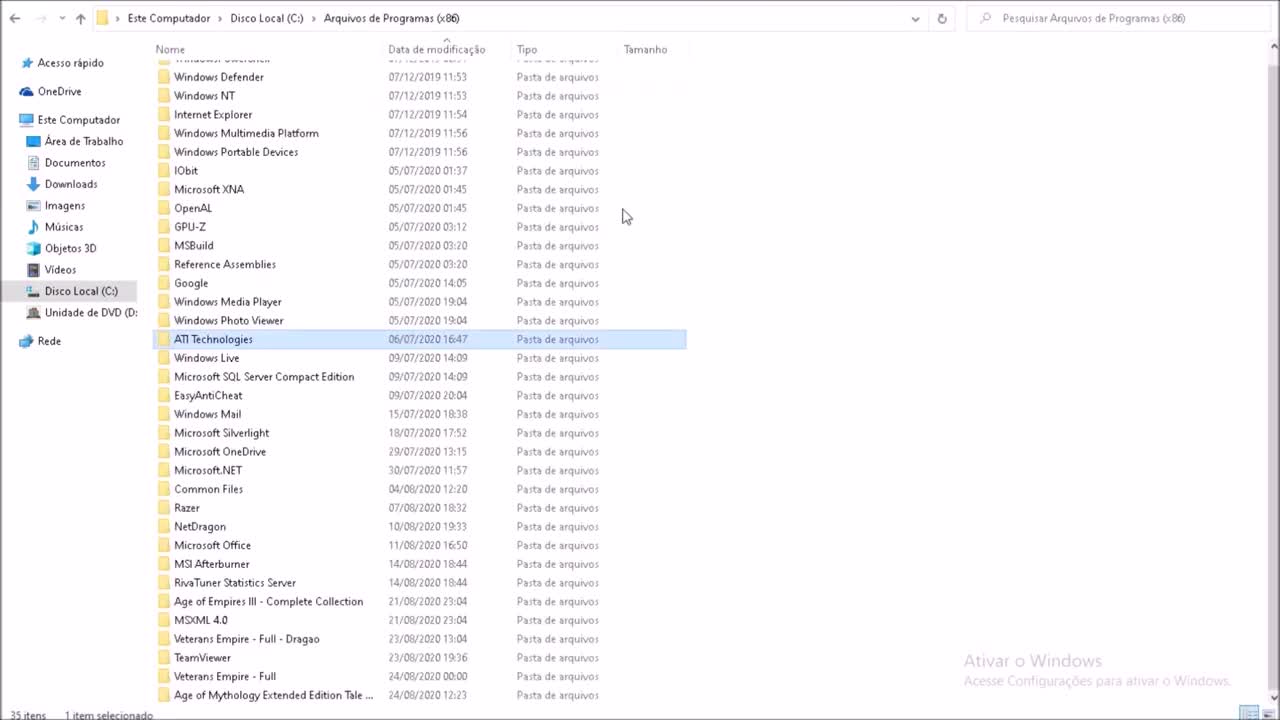Go up one folder level arrow
The image size is (1280, 720).
tap(81, 18)
